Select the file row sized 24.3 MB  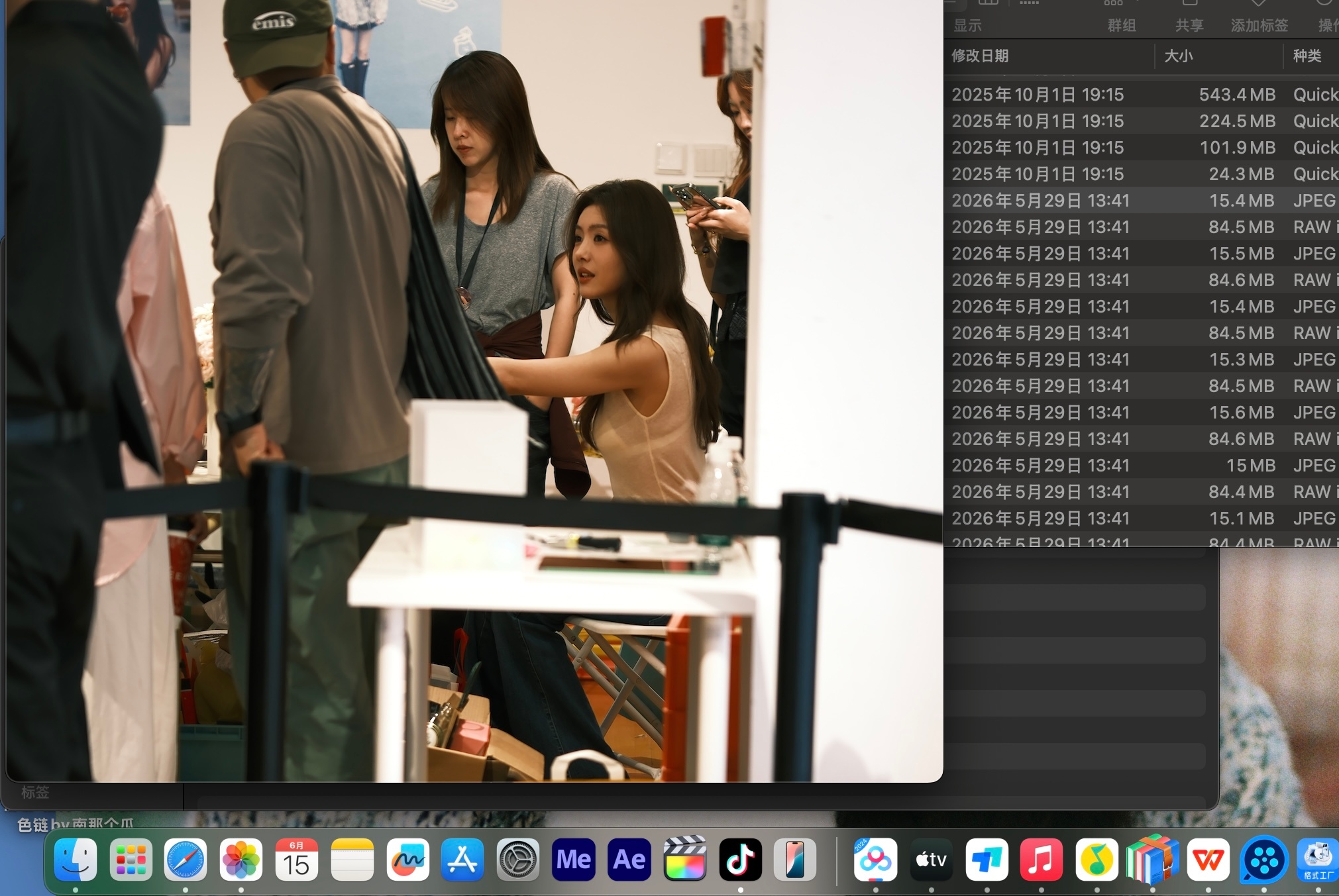(x=1141, y=174)
